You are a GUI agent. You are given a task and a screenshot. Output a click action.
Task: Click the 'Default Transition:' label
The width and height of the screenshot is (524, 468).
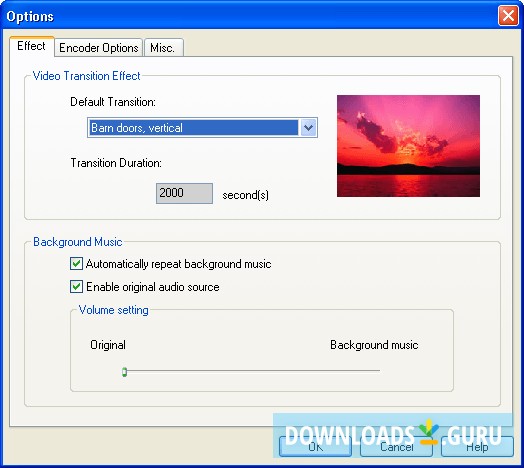pos(113,102)
